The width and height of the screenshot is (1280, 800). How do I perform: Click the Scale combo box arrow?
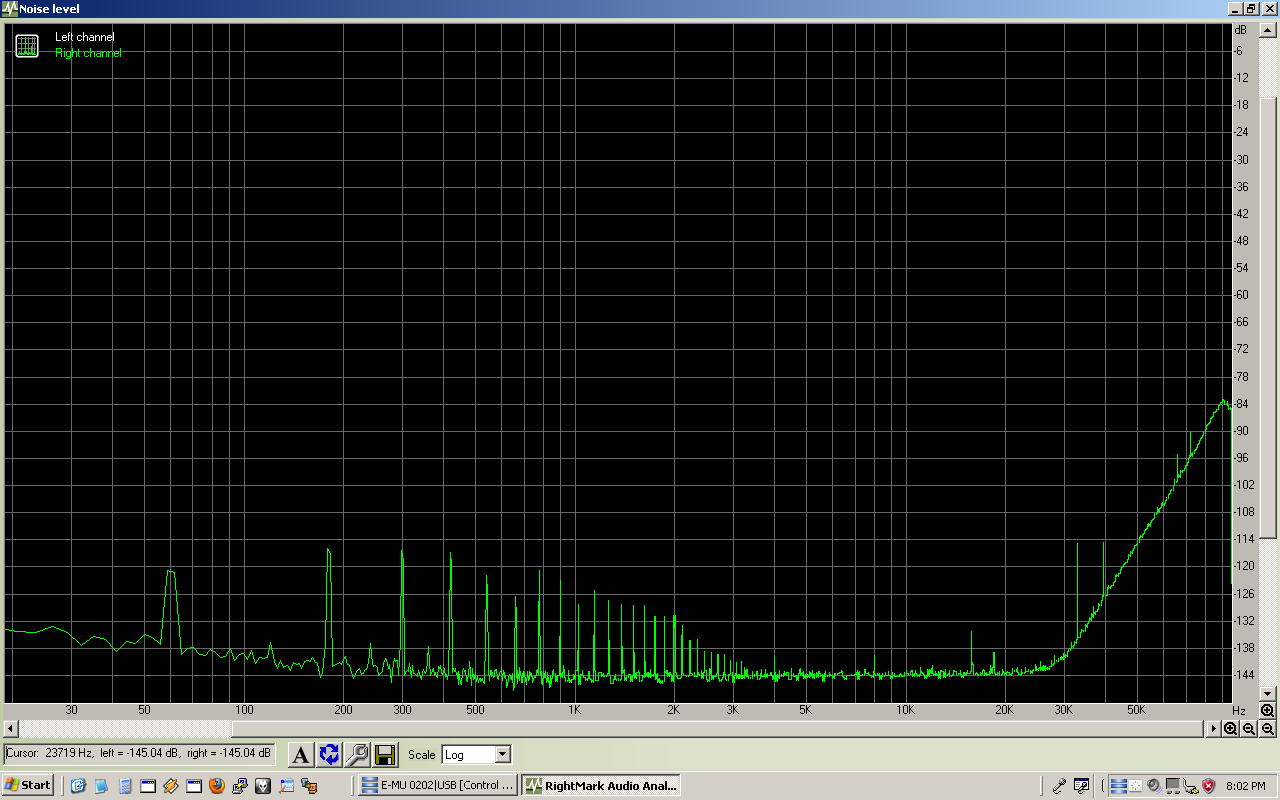click(x=502, y=755)
